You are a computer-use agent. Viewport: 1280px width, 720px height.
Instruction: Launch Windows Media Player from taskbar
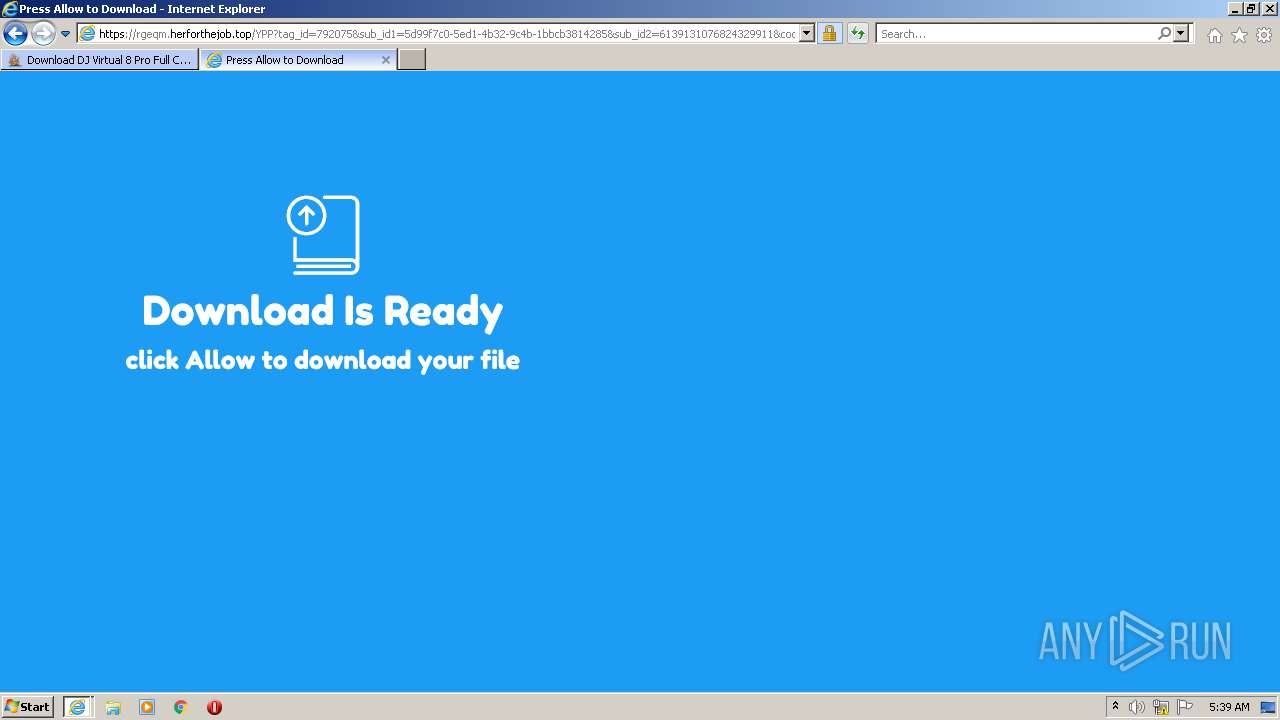[x=147, y=707]
